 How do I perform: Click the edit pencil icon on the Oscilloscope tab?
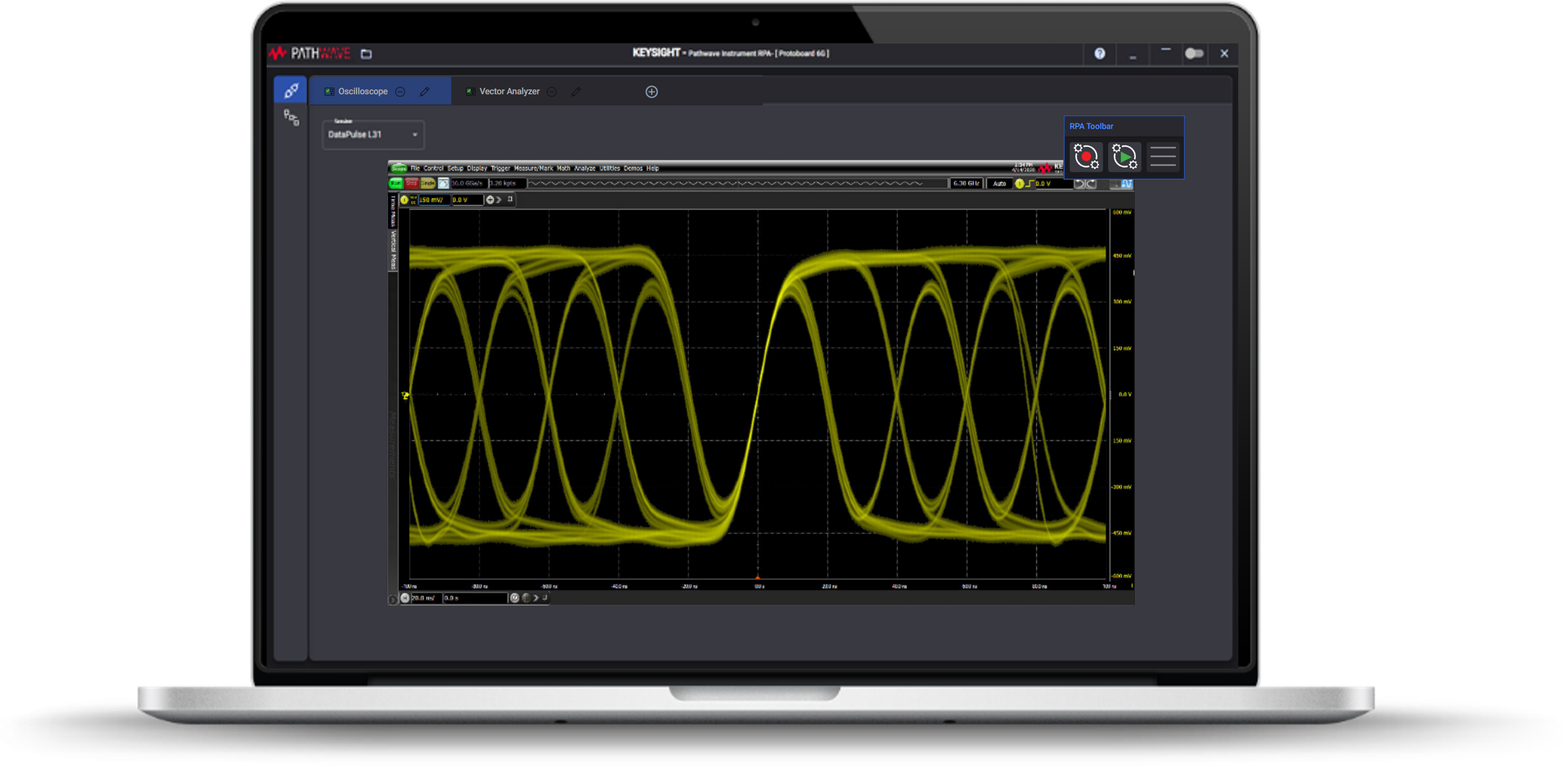tap(425, 92)
